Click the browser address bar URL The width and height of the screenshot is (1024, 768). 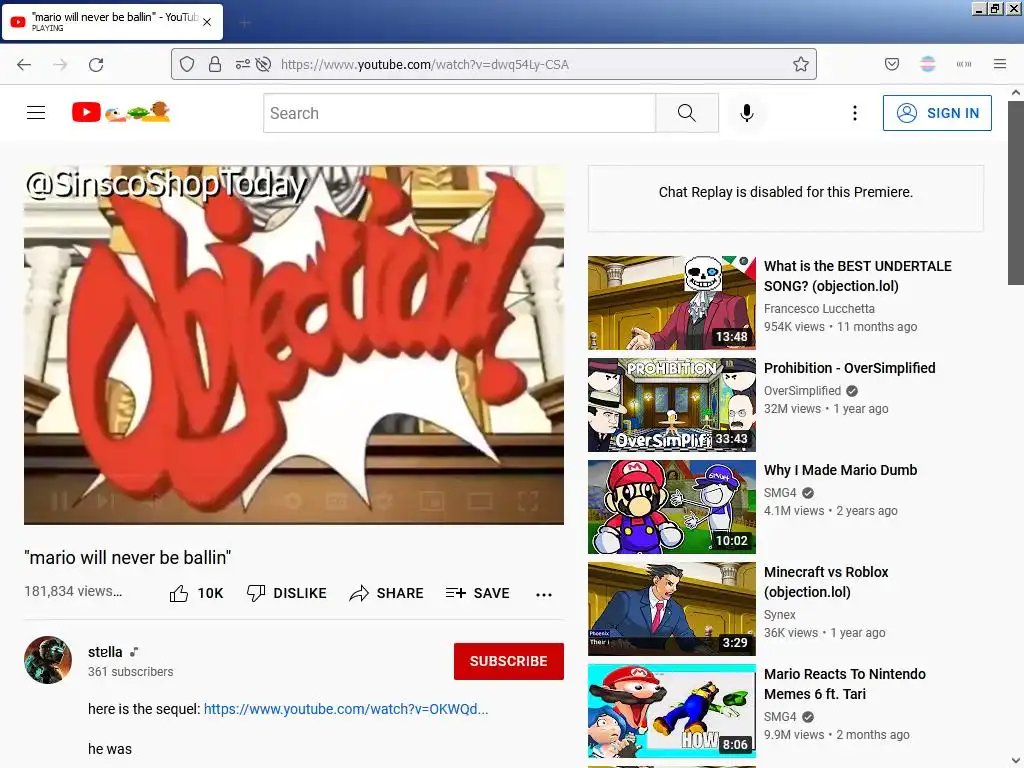point(424,64)
